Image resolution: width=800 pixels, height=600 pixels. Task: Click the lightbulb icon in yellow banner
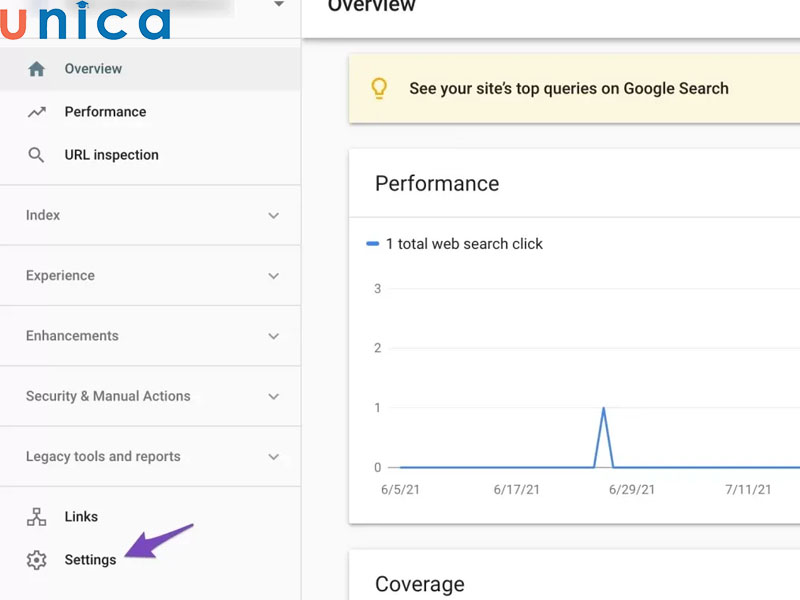click(x=379, y=89)
